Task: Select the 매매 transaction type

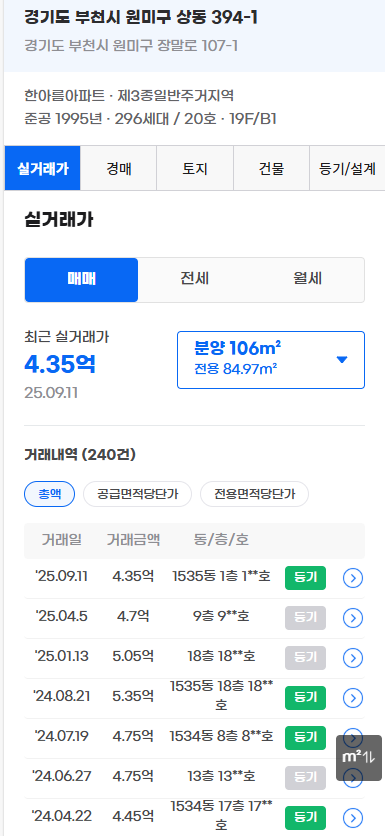Action: [x=82, y=280]
